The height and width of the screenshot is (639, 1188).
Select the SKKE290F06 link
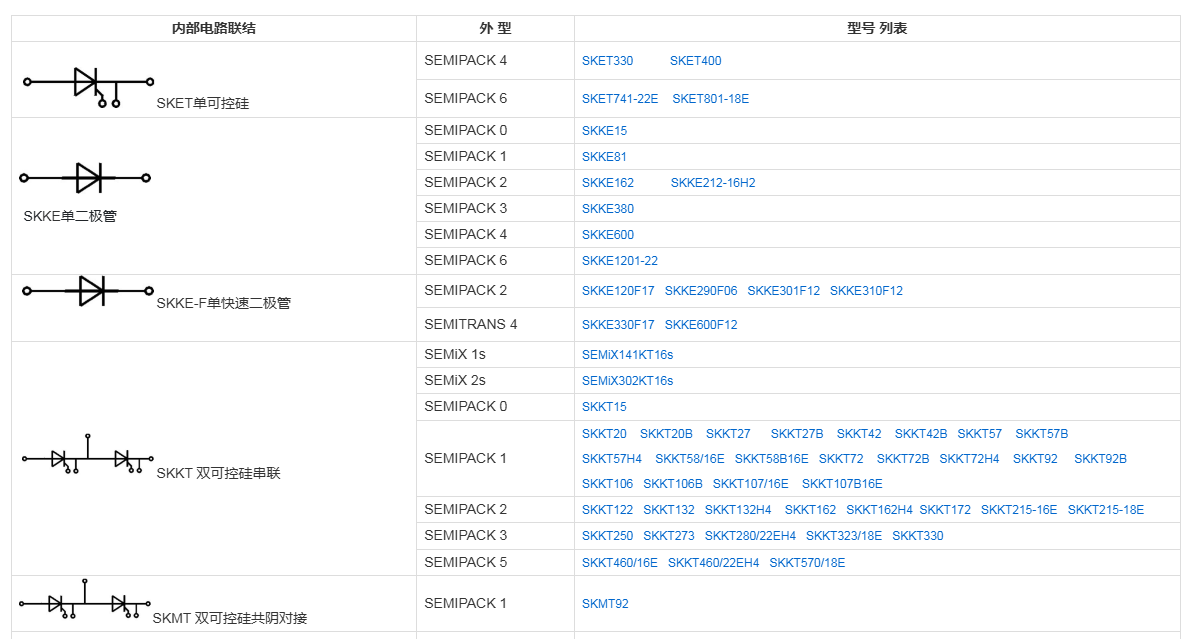pyautogui.click(x=700, y=291)
